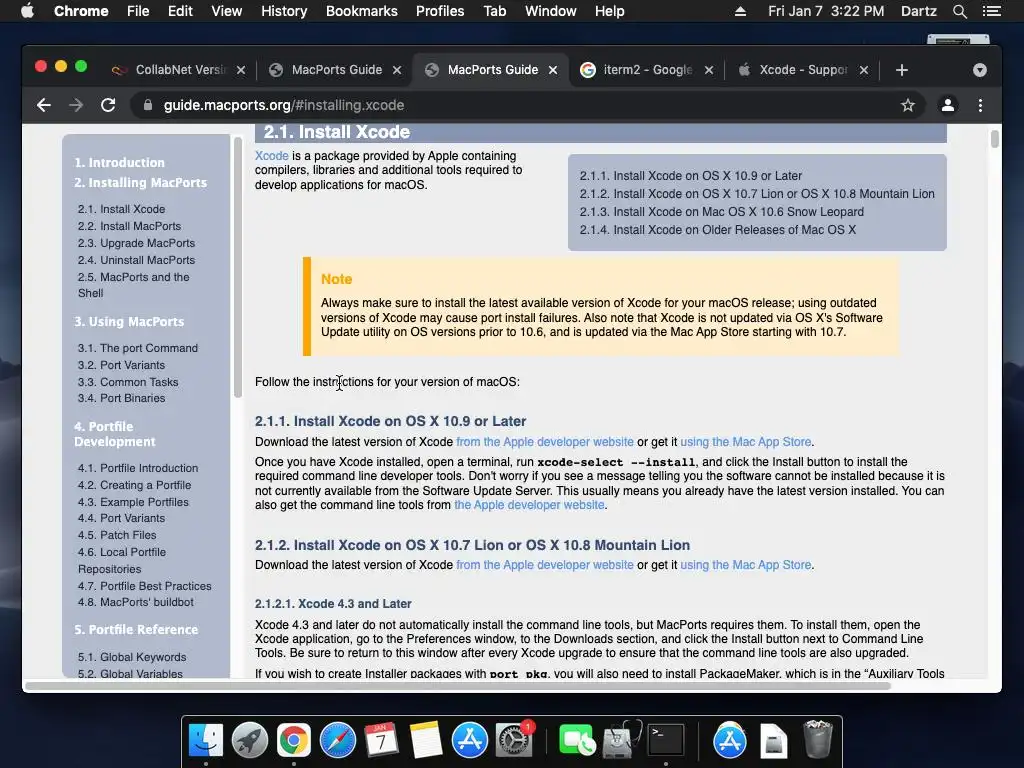The image size is (1024, 768).
Task: Open the Profiles menu in menu bar
Action: click(x=440, y=11)
